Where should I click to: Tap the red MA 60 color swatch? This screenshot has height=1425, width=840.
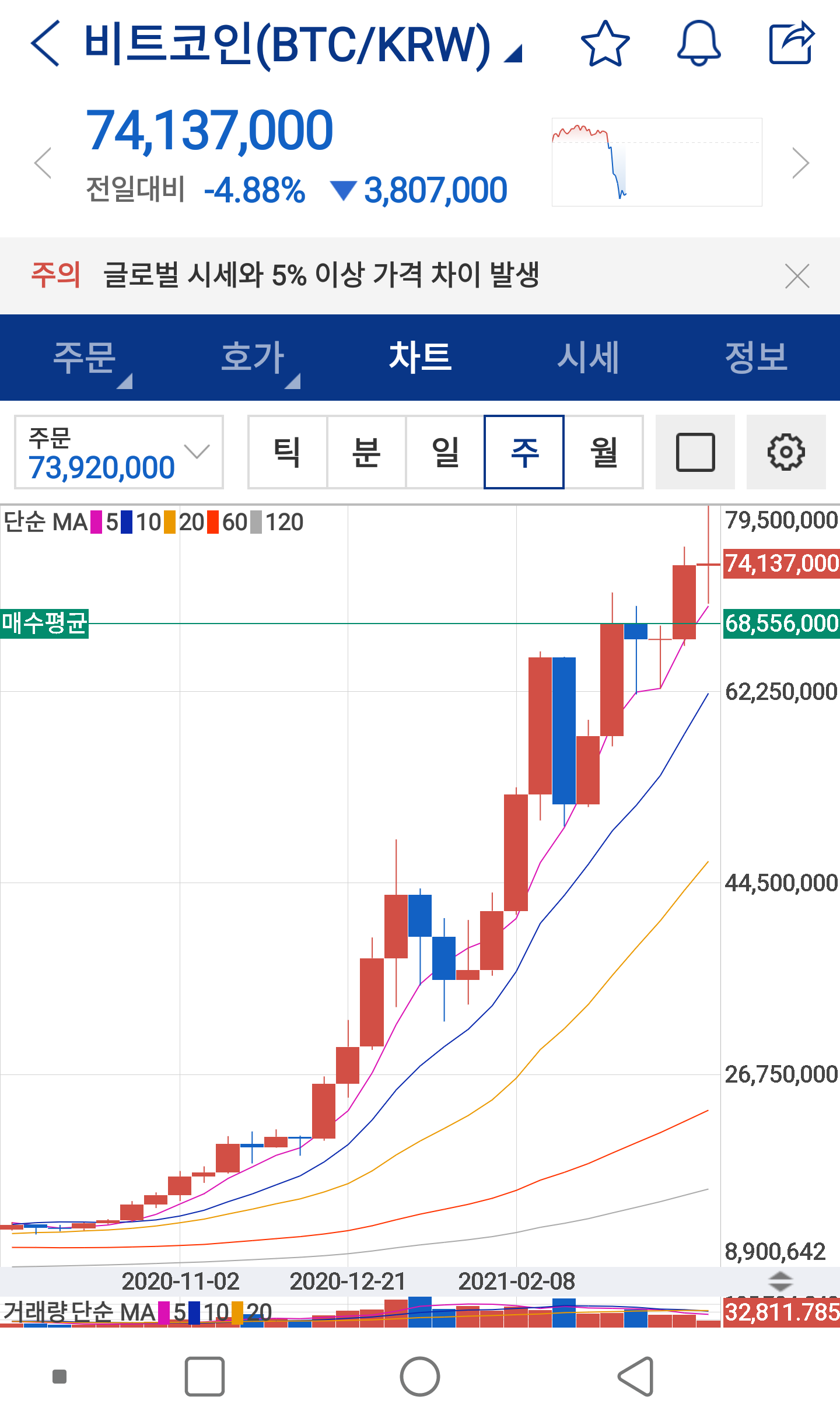pos(213,522)
